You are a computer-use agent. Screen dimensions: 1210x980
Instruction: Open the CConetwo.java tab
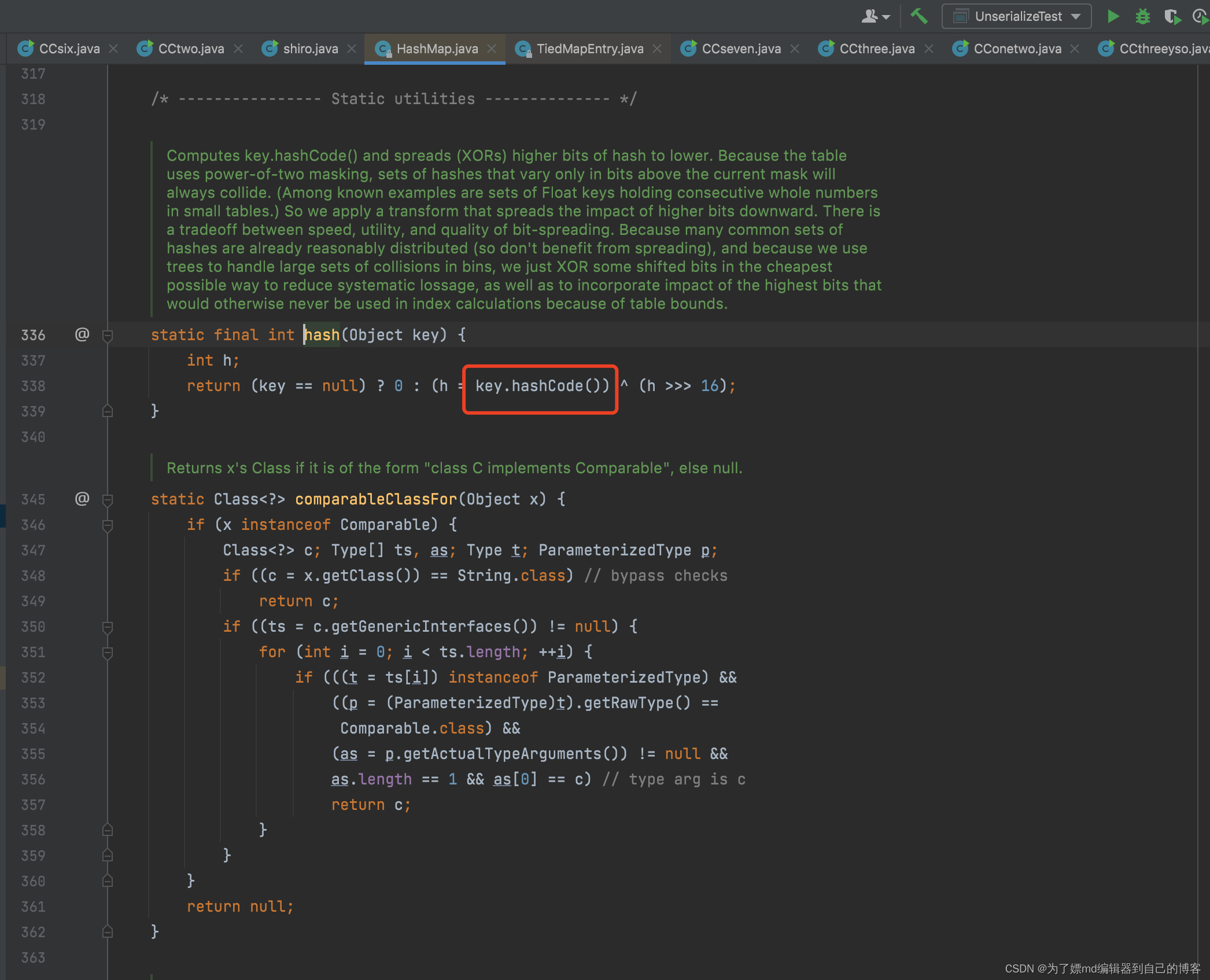coord(1017,49)
